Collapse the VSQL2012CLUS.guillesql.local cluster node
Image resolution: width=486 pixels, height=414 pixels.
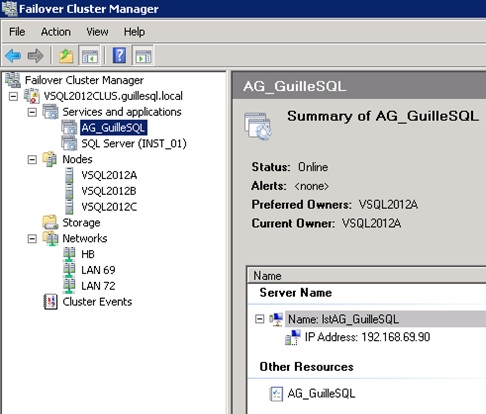coord(13,96)
